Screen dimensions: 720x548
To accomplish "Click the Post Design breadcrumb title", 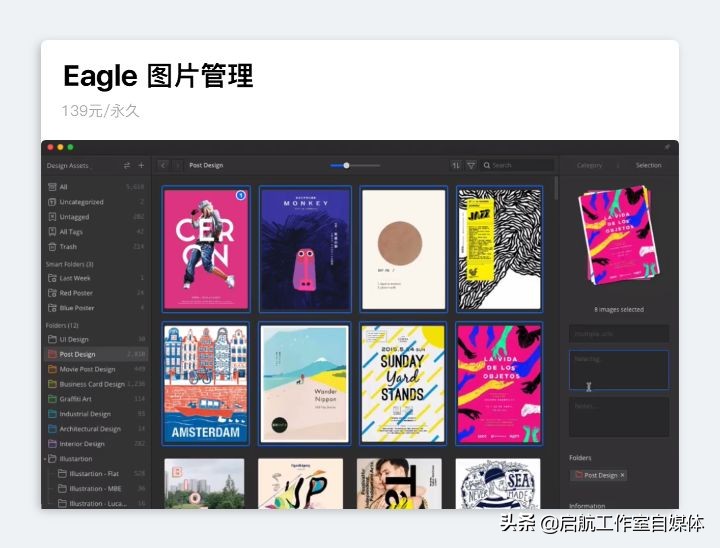I will (206, 165).
